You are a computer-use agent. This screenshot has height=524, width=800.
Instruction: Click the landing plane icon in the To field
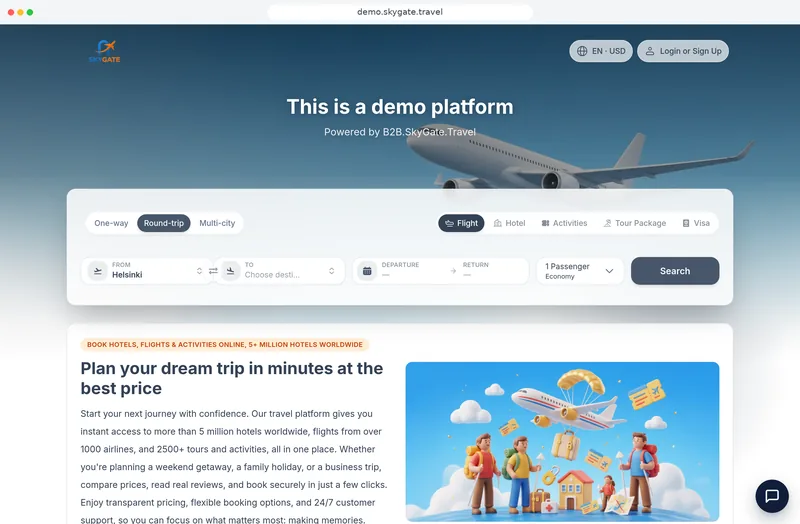tap(230, 271)
